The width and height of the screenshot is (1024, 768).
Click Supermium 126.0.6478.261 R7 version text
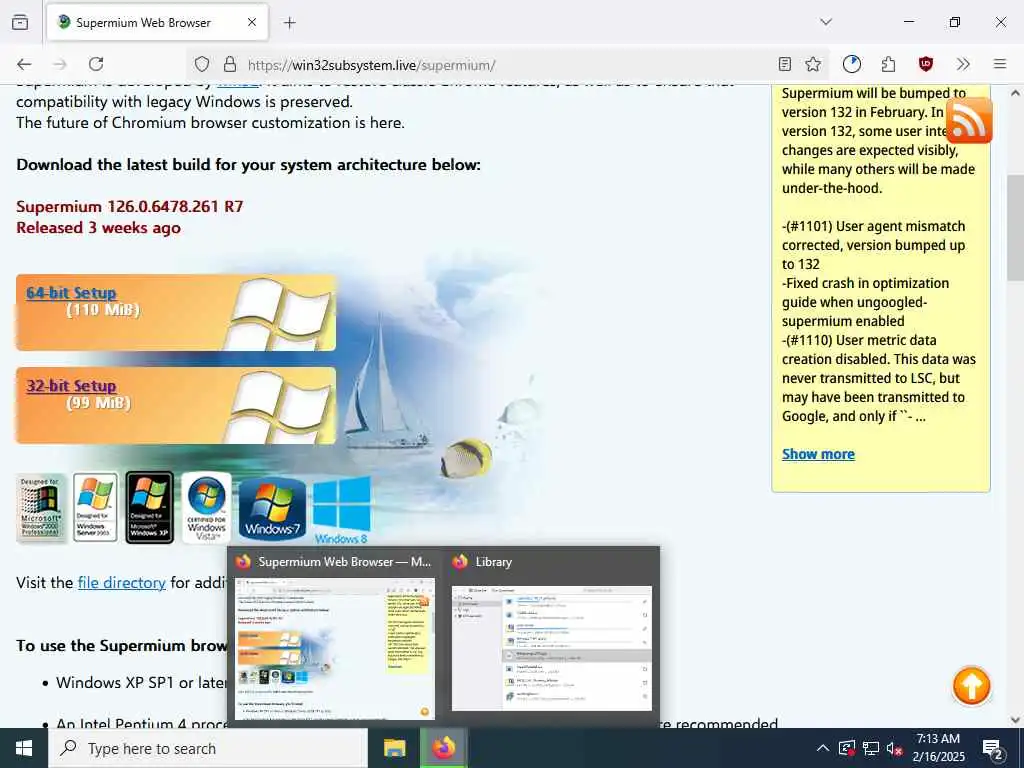(x=130, y=206)
